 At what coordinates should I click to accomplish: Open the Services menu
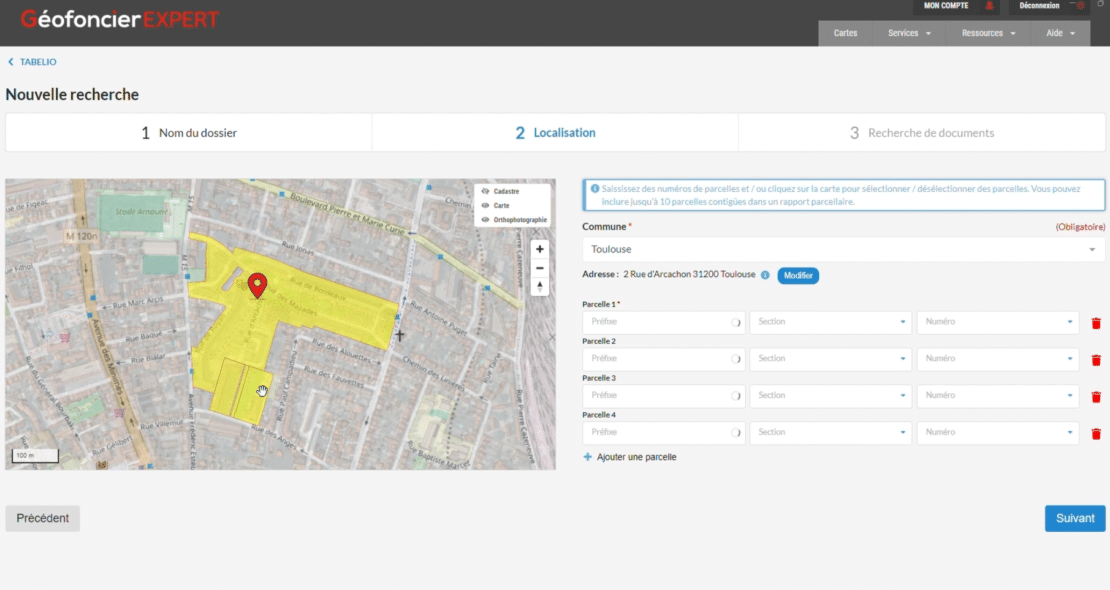point(909,33)
